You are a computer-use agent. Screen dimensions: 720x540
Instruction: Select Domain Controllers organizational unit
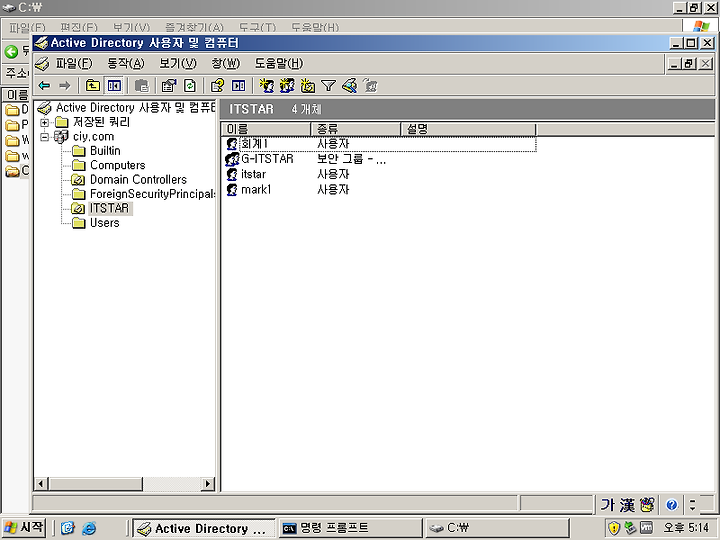click(x=138, y=180)
